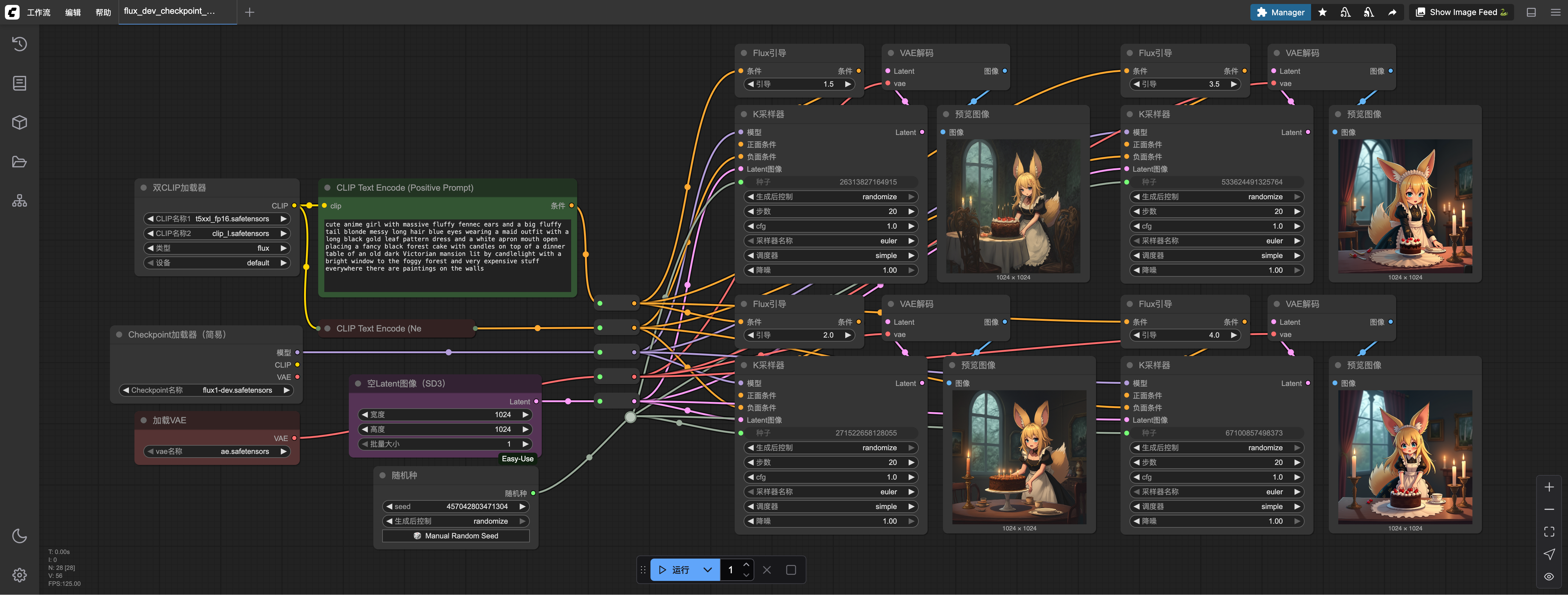The height and width of the screenshot is (595, 1568).
Task: Click the star icon beside Manager
Action: pyautogui.click(x=1323, y=12)
